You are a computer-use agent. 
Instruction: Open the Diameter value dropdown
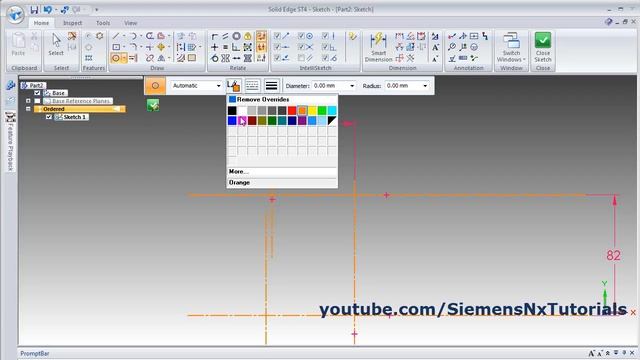click(352, 86)
